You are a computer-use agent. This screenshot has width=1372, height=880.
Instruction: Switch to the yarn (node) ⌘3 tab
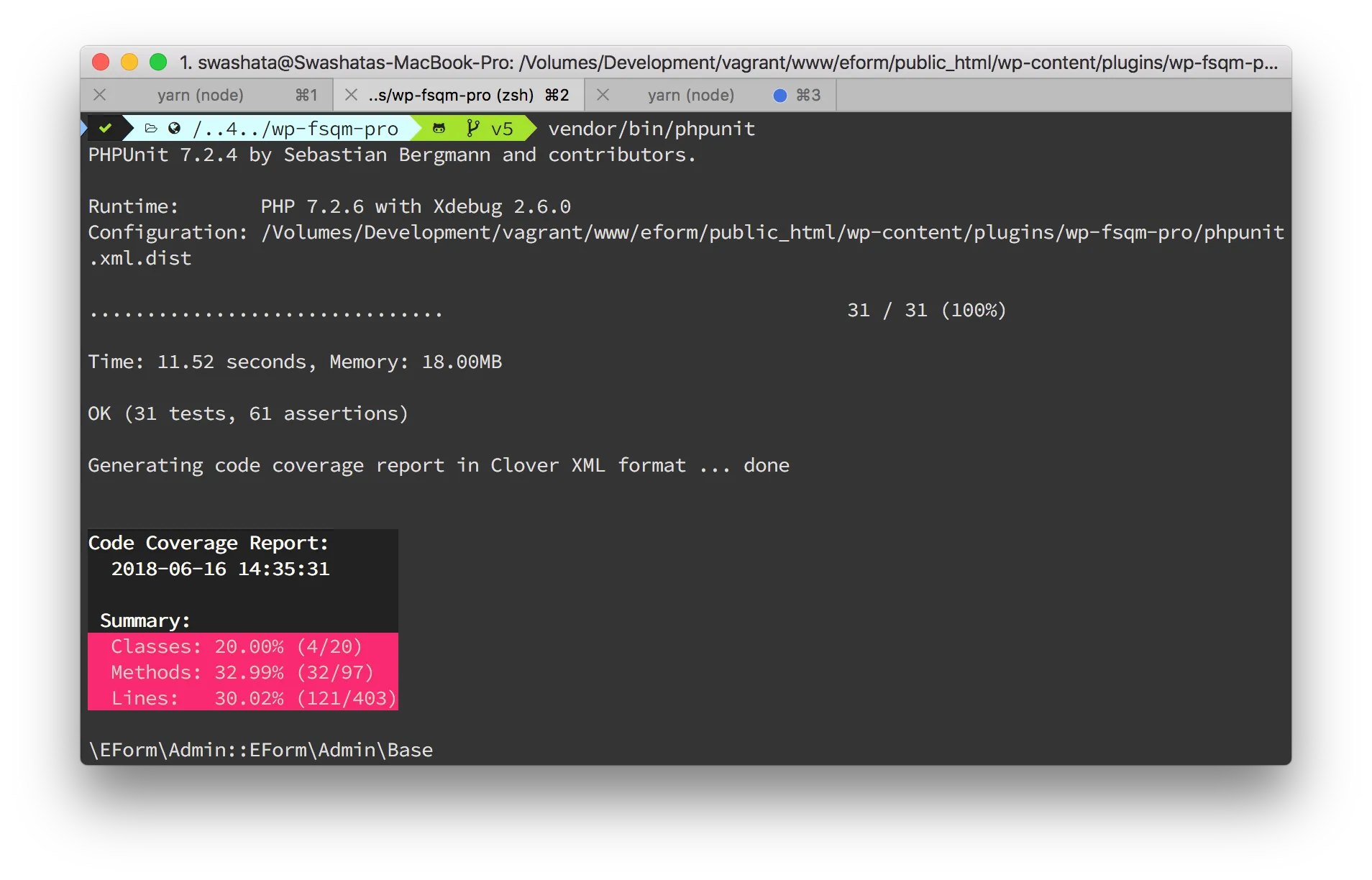coord(710,95)
